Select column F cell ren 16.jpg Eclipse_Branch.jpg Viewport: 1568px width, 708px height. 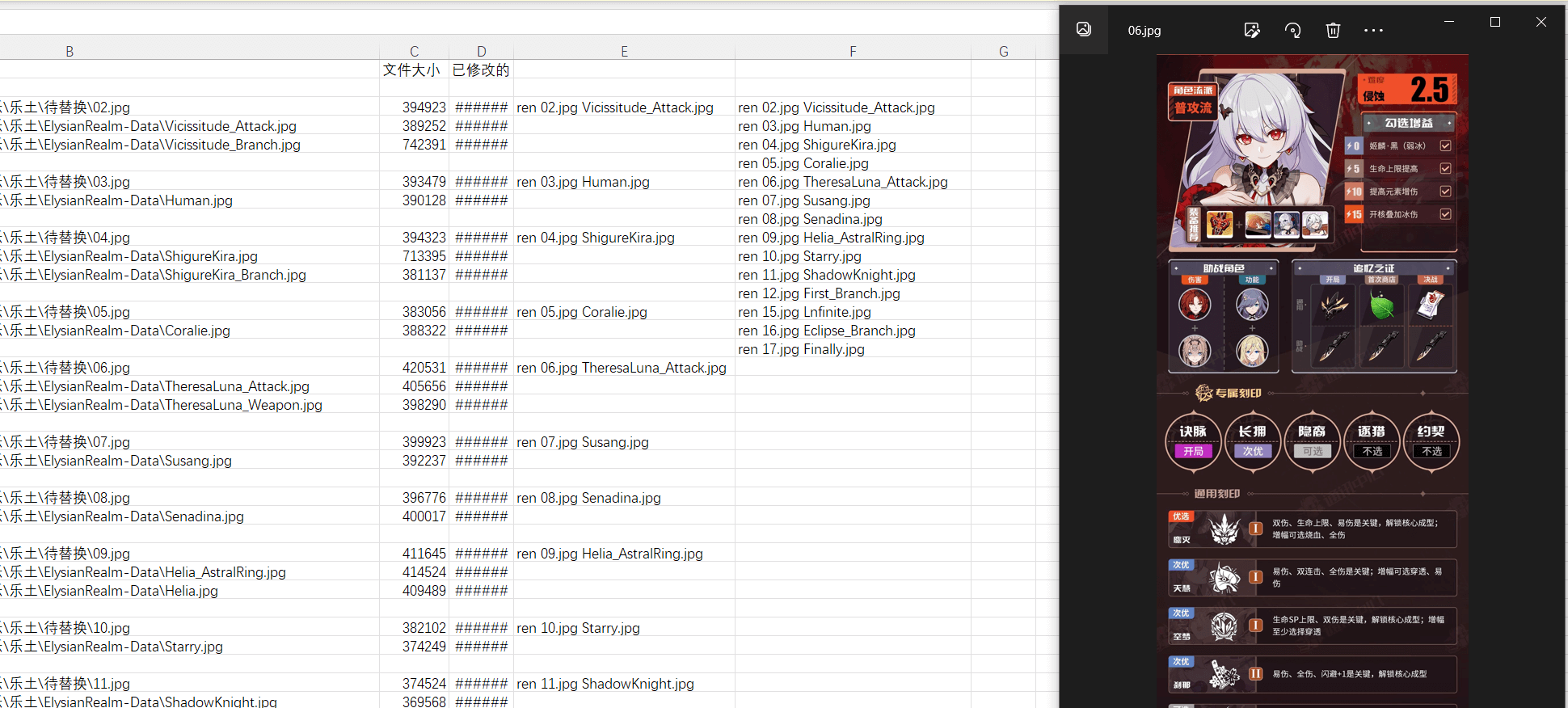pyautogui.click(x=853, y=330)
